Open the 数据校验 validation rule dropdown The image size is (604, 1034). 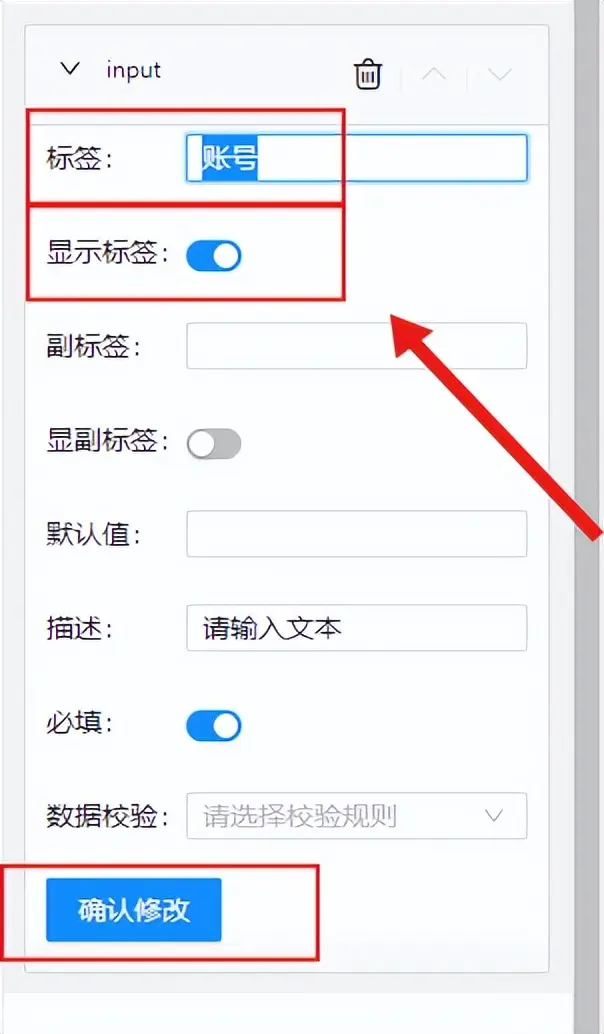coord(357,816)
